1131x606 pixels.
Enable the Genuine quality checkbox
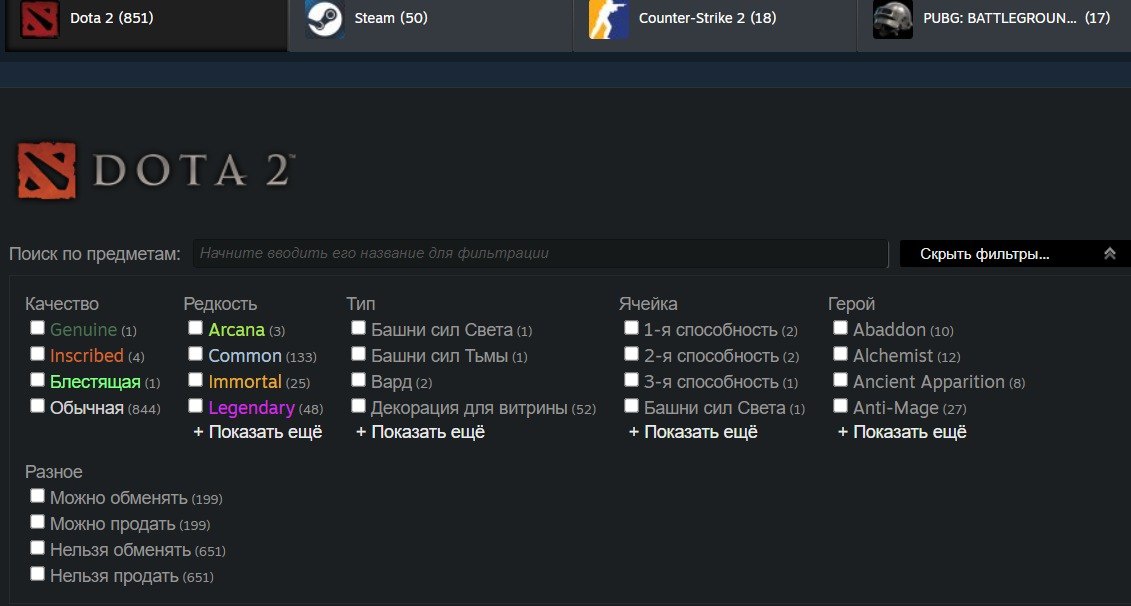38,328
